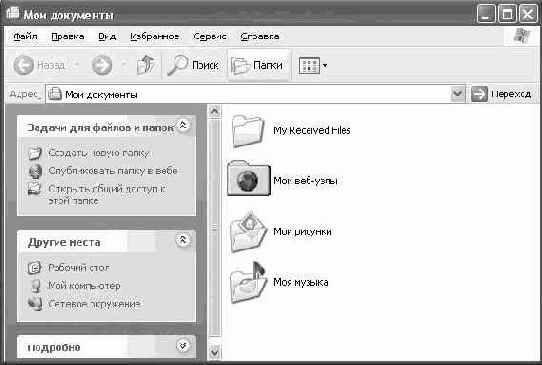Select the Мои рисунки folder icon

tap(248, 231)
